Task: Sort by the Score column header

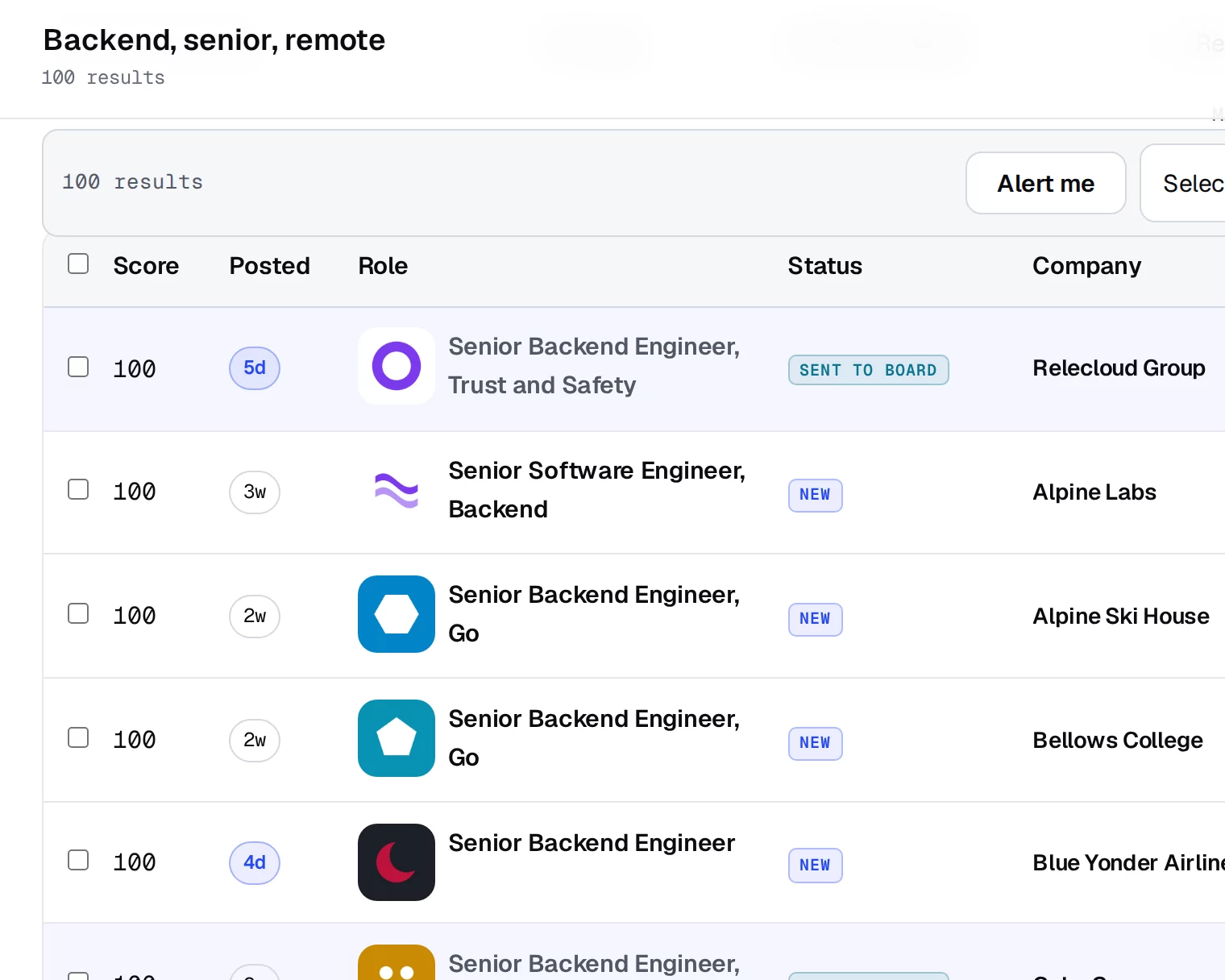Action: [146, 266]
